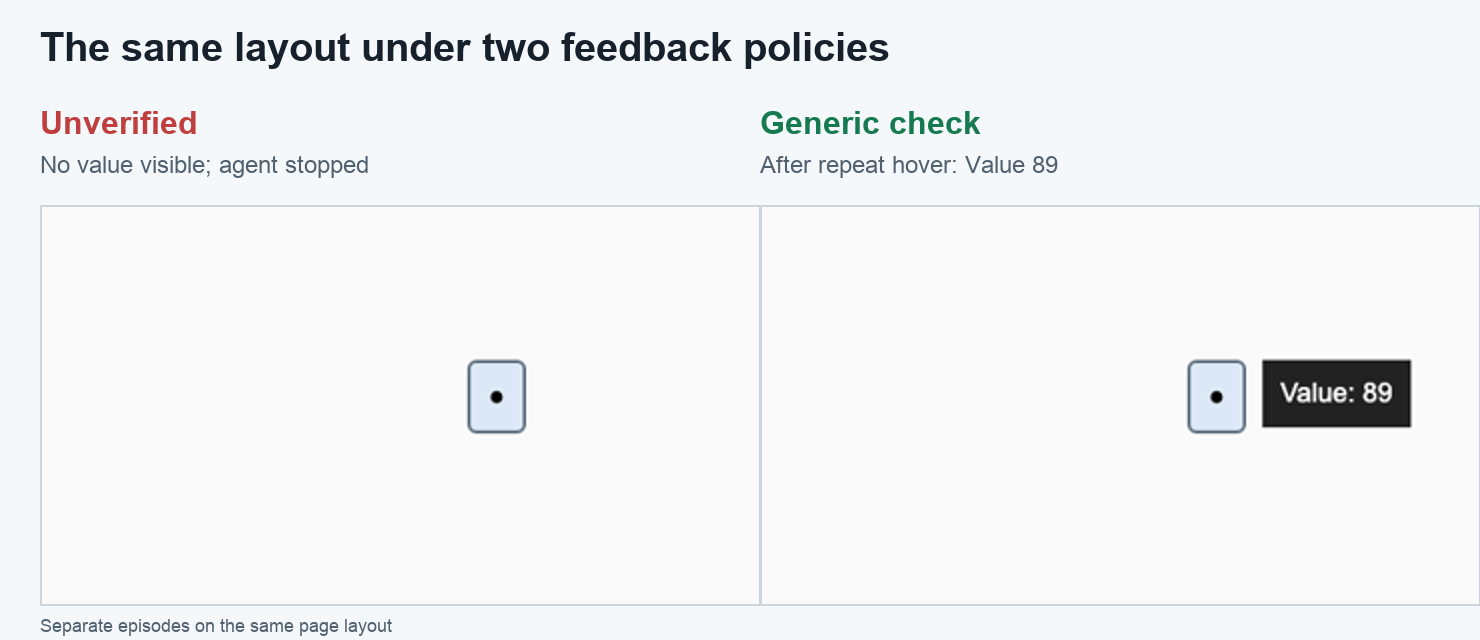Click the word "feedback" in the title
Image resolution: width=1480 pixels, height=640 pixels.
point(646,48)
